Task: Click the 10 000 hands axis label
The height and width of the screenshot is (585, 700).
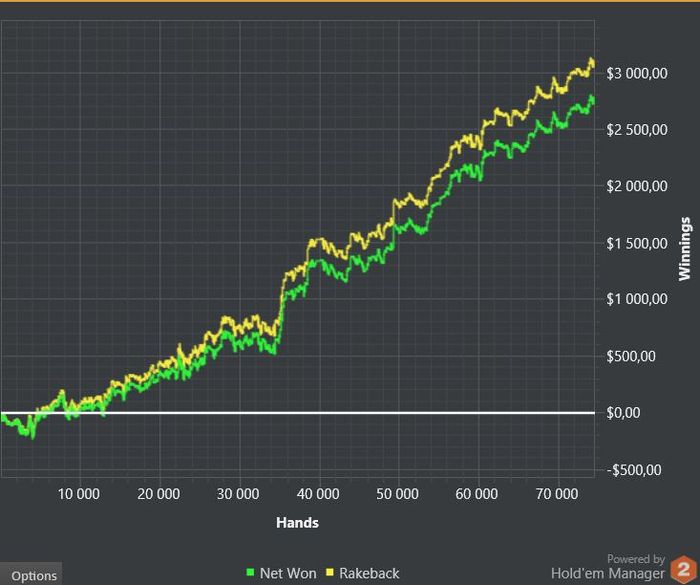Action: [79, 494]
